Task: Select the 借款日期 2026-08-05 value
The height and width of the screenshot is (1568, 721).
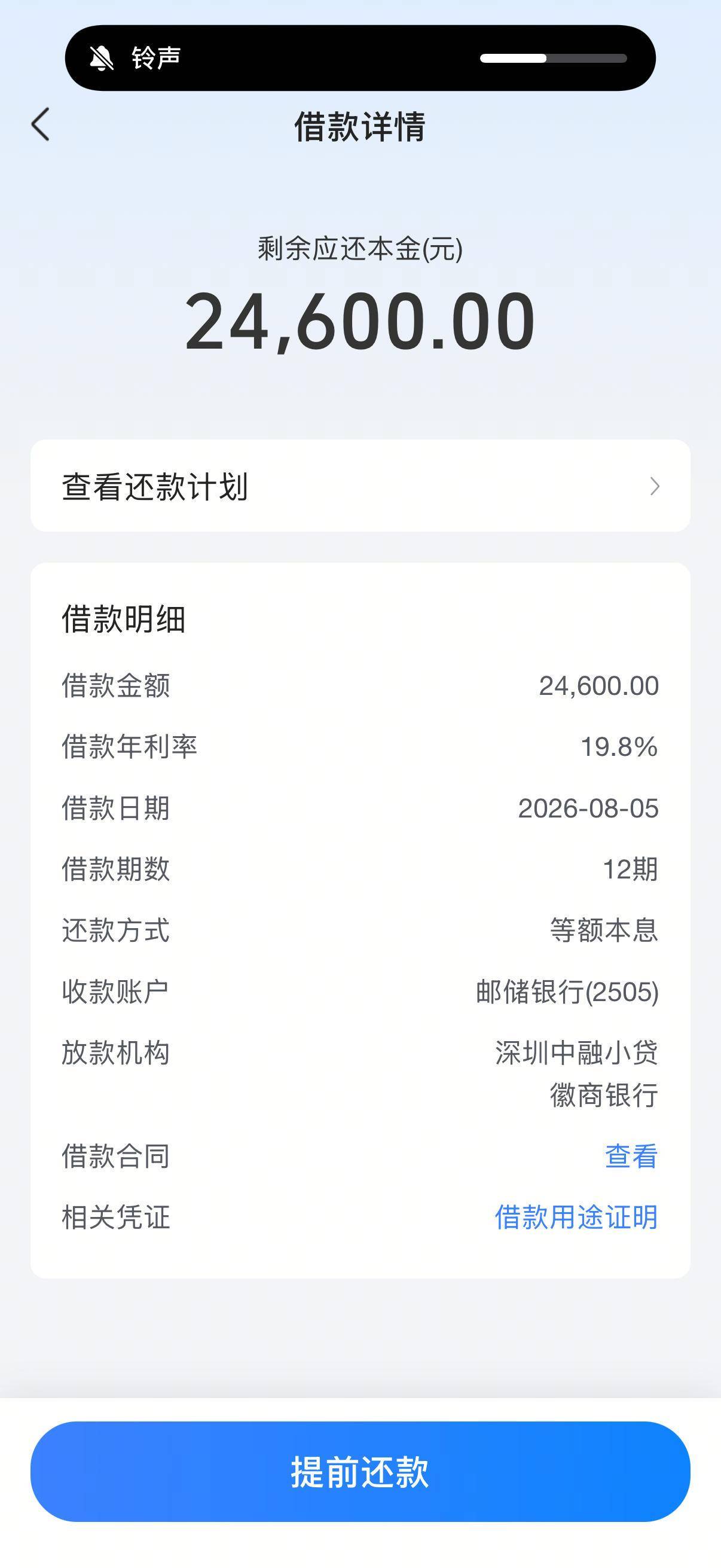Action: (588, 809)
